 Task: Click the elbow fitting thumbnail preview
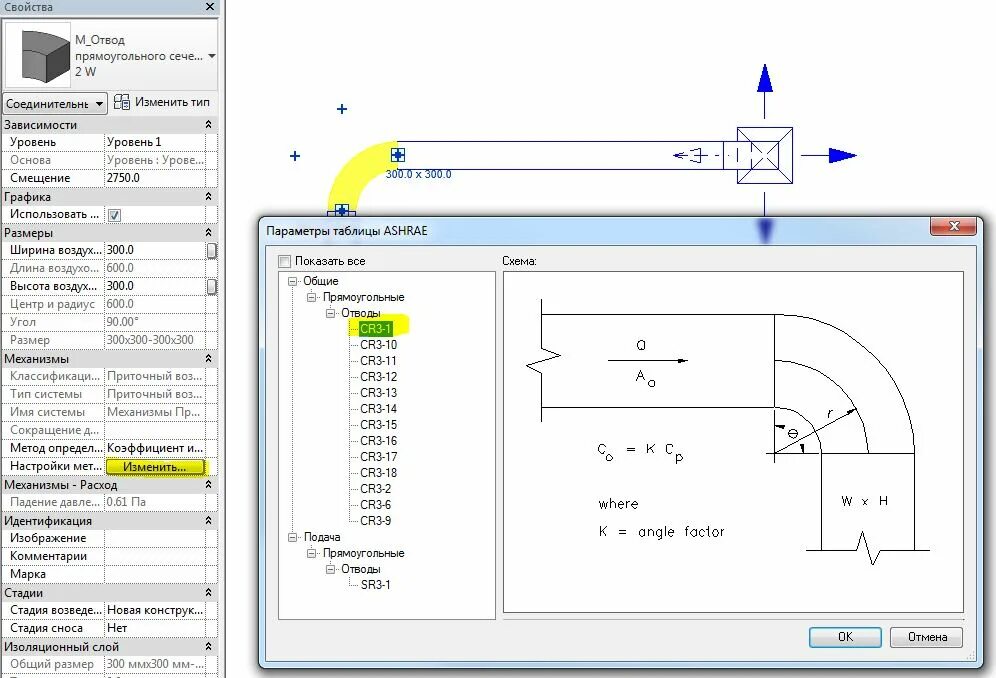tap(38, 55)
